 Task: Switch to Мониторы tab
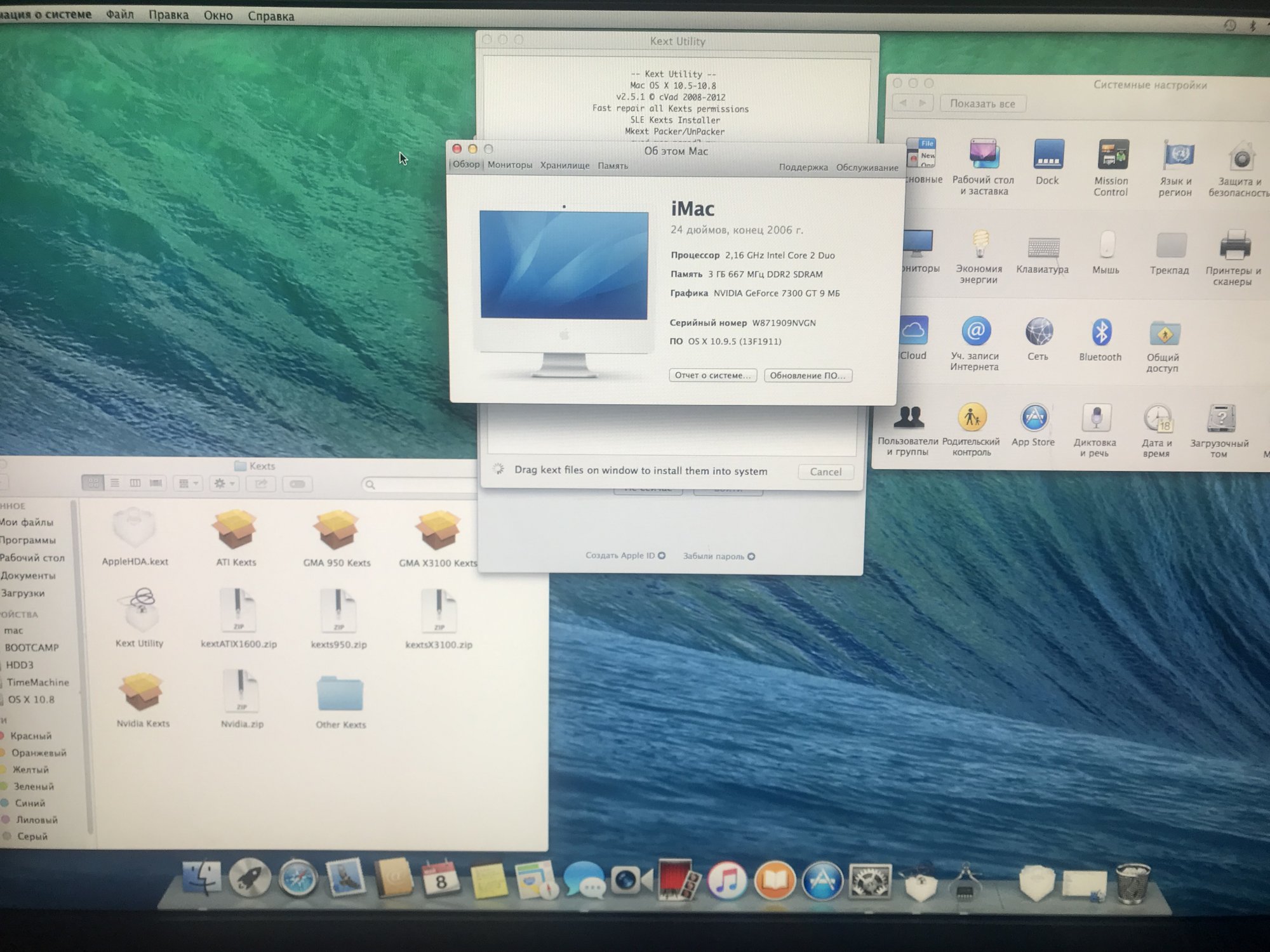click(x=510, y=165)
